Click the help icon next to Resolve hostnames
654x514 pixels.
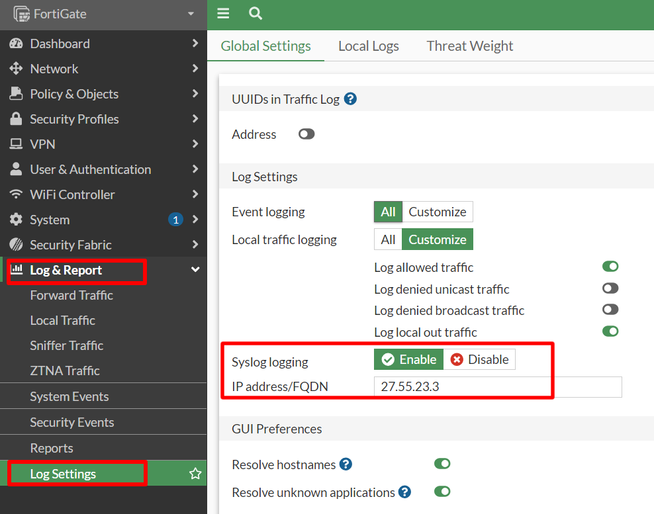point(345,464)
